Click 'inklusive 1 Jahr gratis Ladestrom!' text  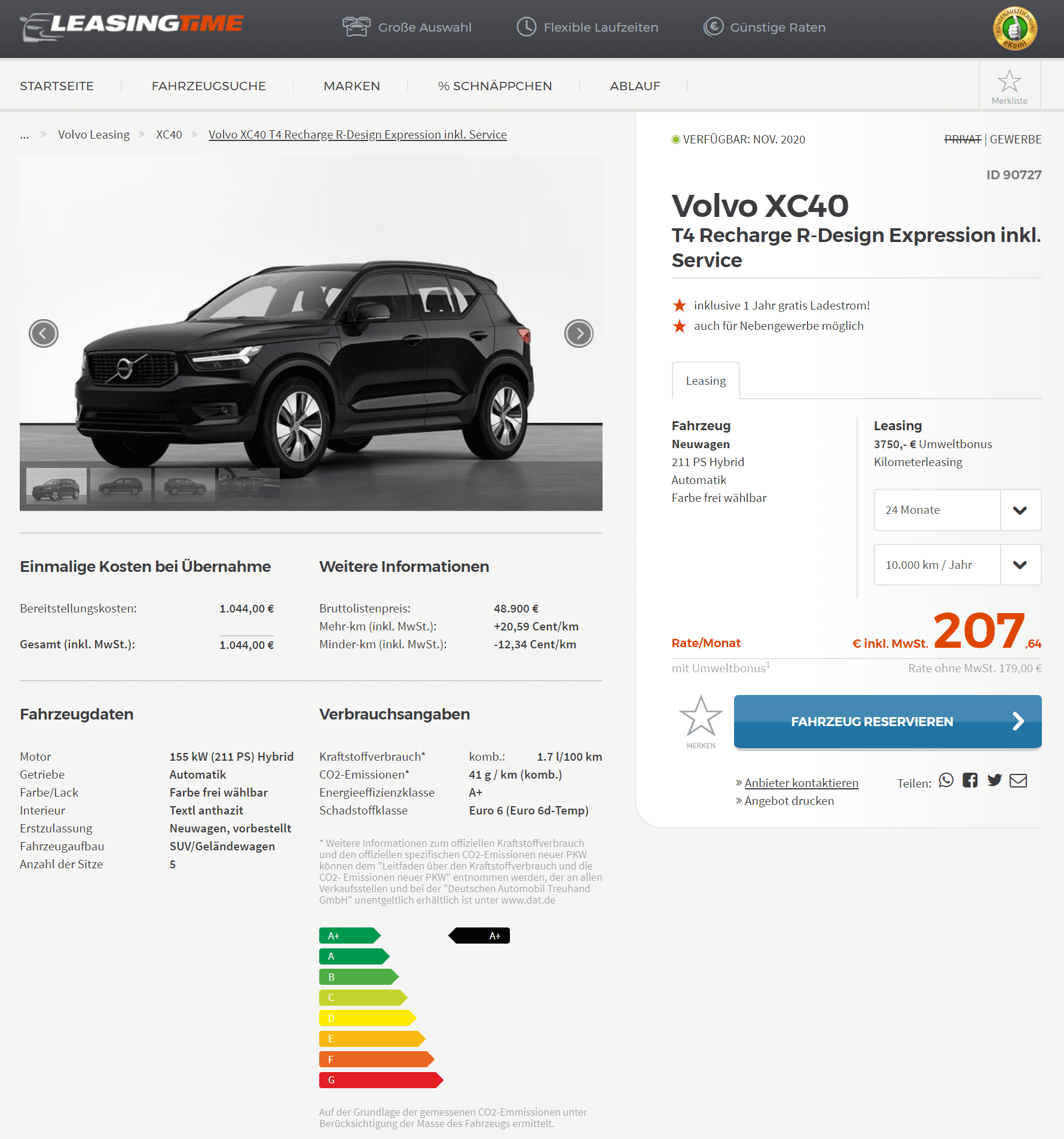782,305
